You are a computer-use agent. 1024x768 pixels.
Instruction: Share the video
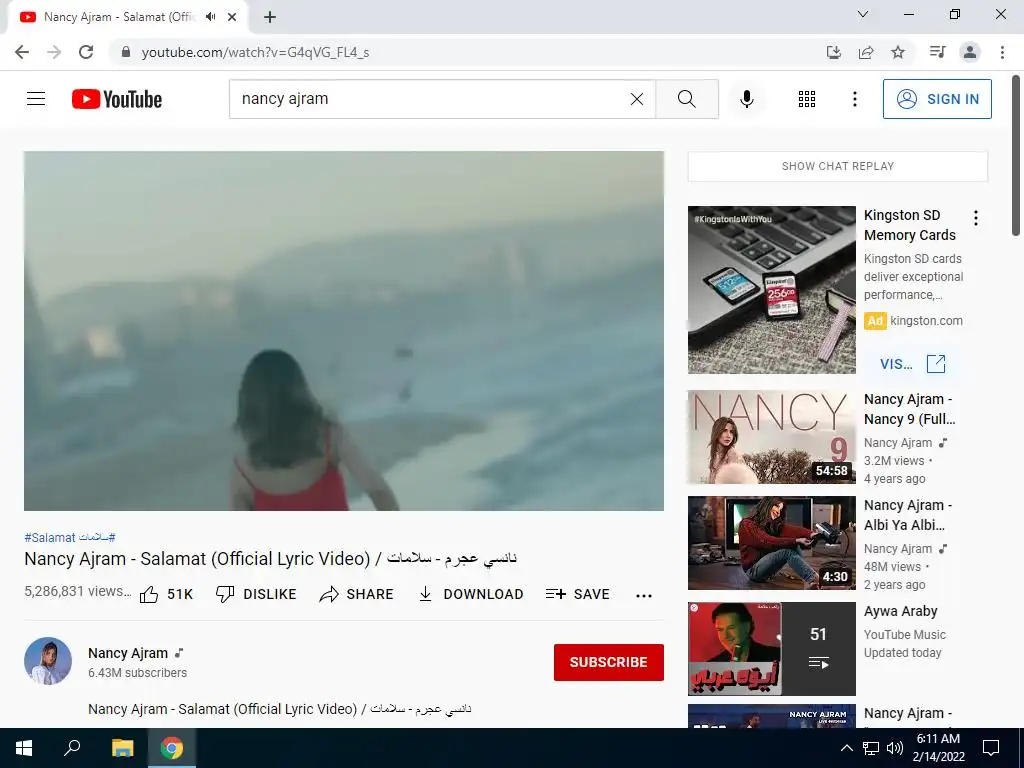click(x=357, y=594)
